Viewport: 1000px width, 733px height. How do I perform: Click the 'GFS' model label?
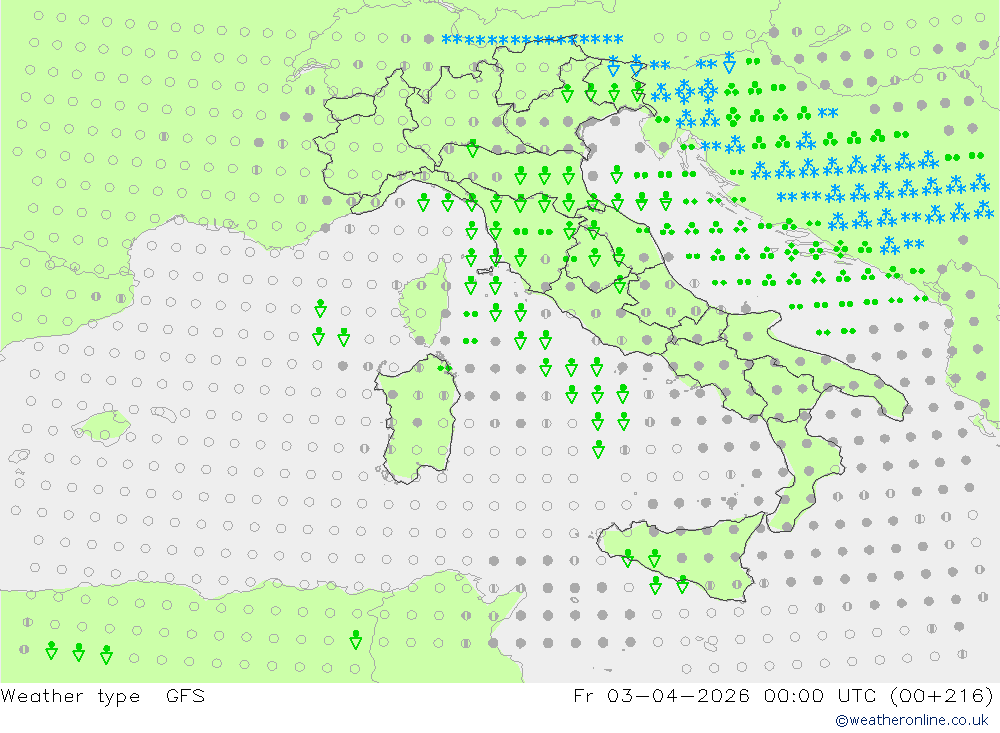click(185, 695)
